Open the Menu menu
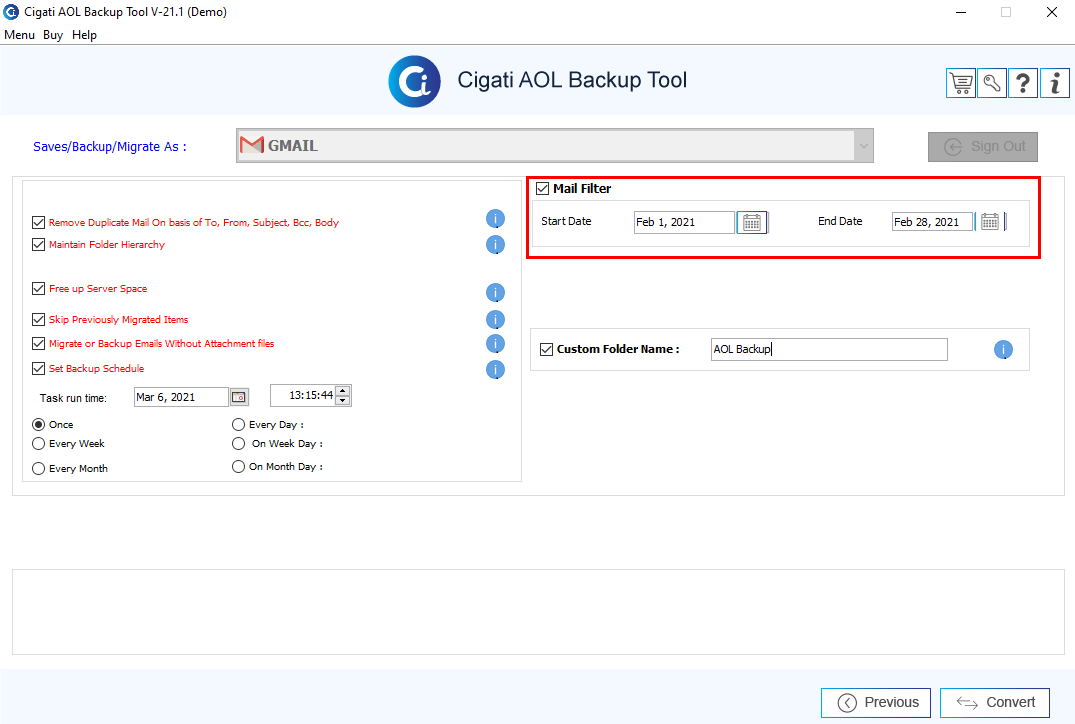 pos(19,35)
